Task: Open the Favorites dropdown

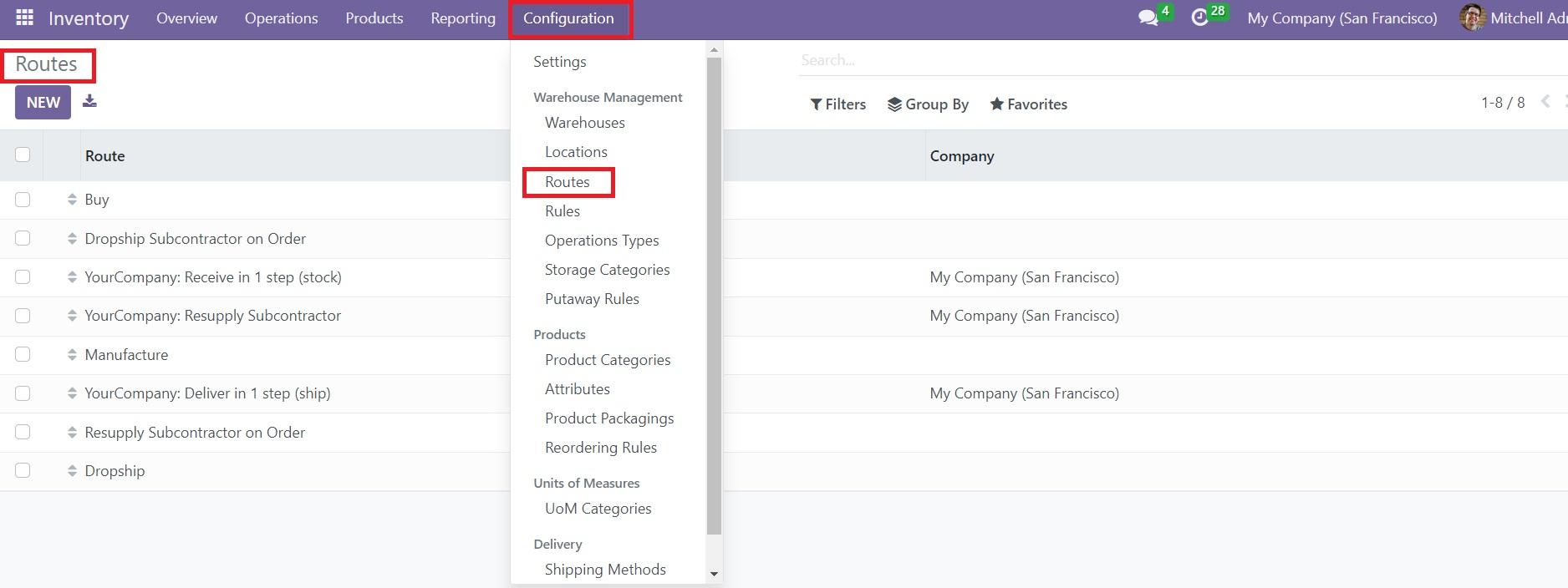Action: point(1029,104)
